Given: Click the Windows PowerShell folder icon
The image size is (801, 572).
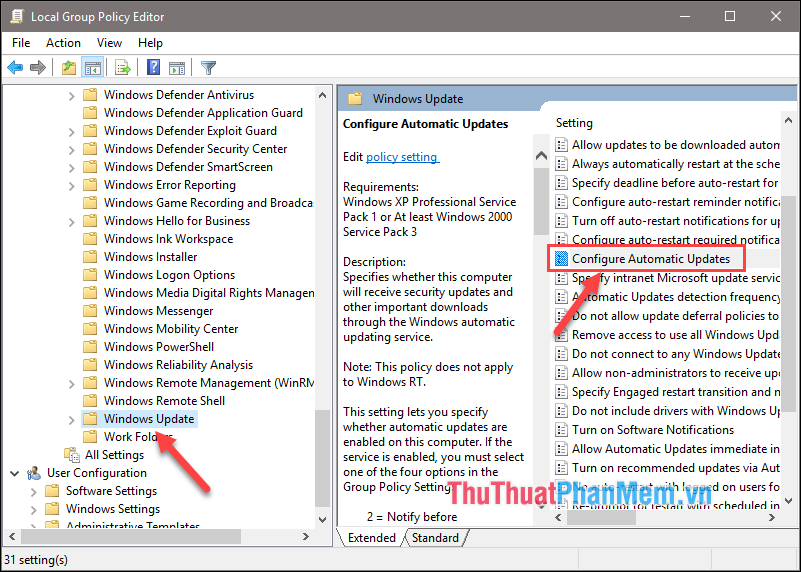Looking at the screenshot, I should (x=90, y=346).
